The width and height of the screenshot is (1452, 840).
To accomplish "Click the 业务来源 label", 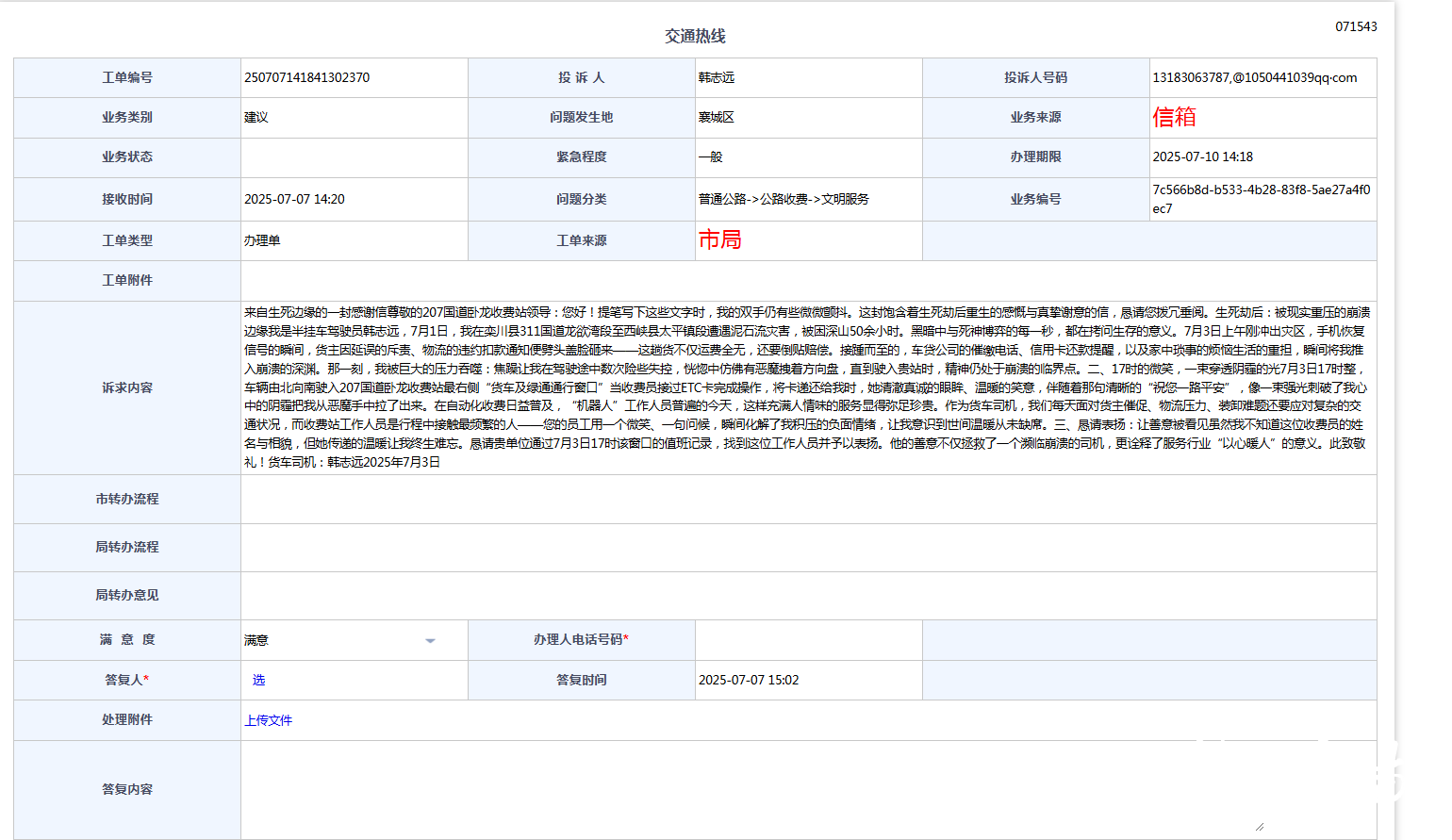I will 1035,117.
